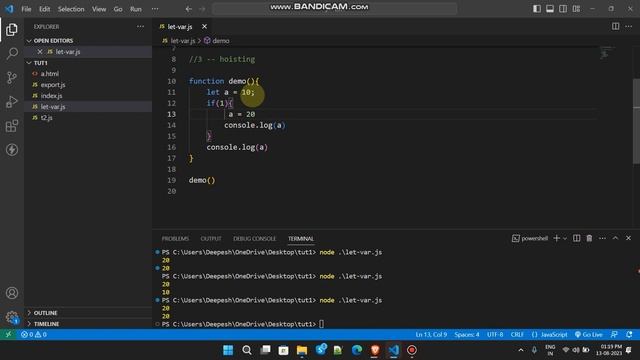
Task: Open the Edit menu
Action: [x=44, y=9]
